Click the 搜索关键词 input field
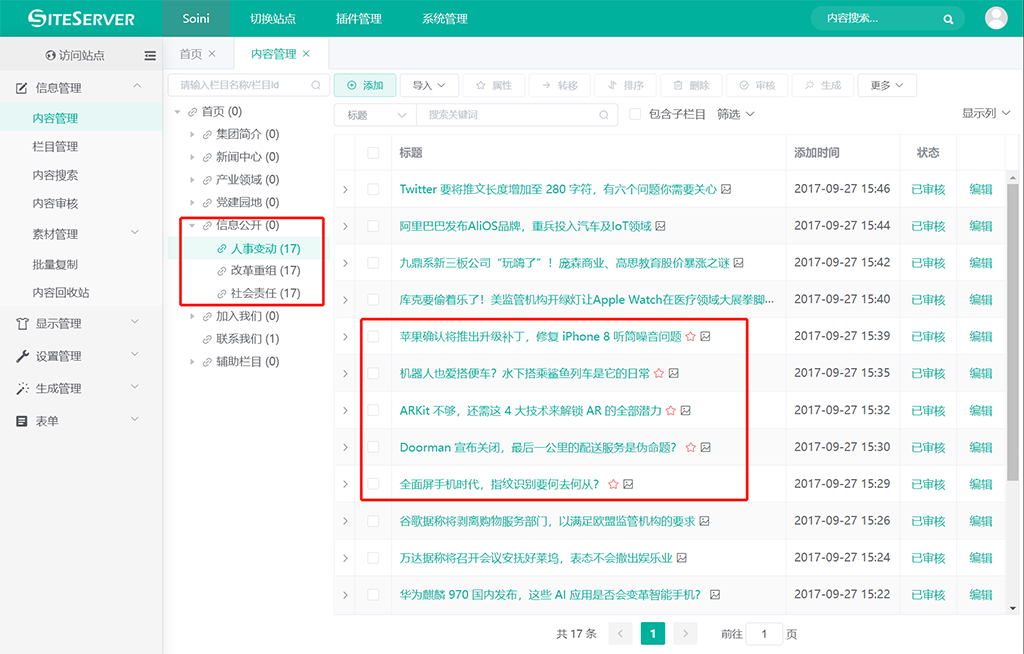Viewport: 1024px width, 654px height. [x=515, y=115]
